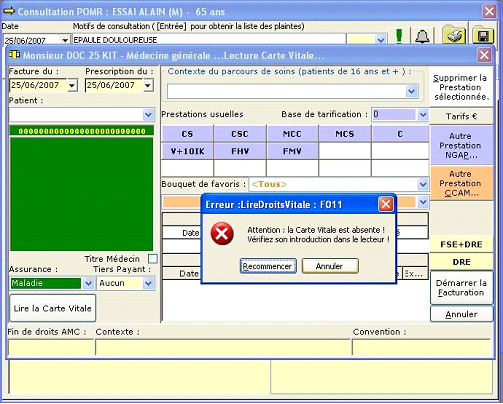Open the printer folder icon

[x=454, y=34]
